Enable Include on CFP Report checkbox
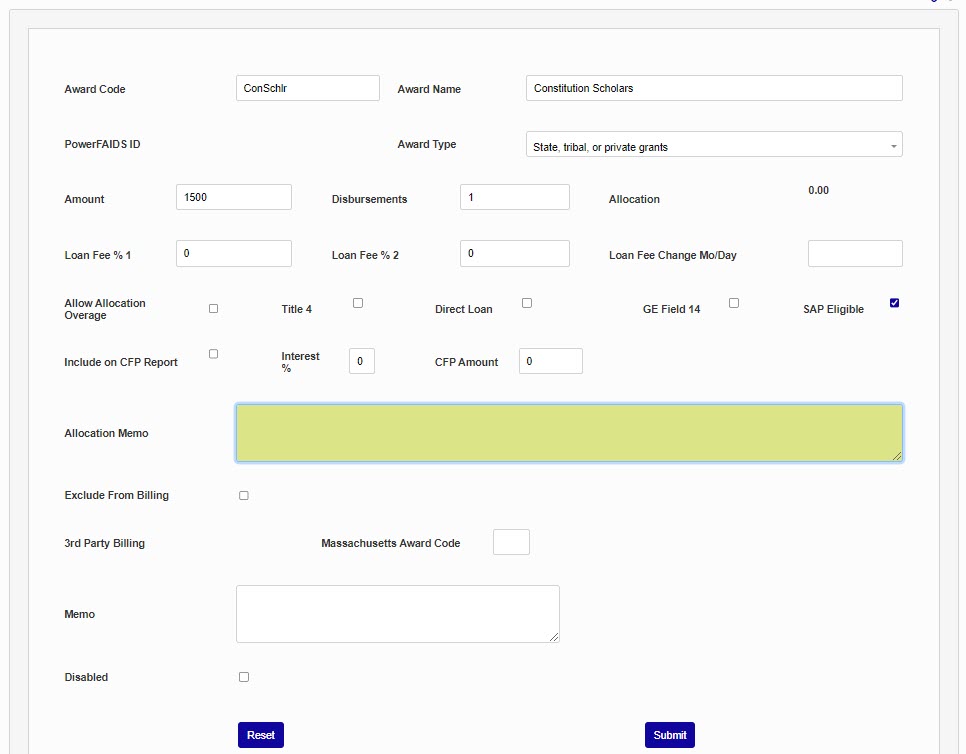 click(x=213, y=354)
